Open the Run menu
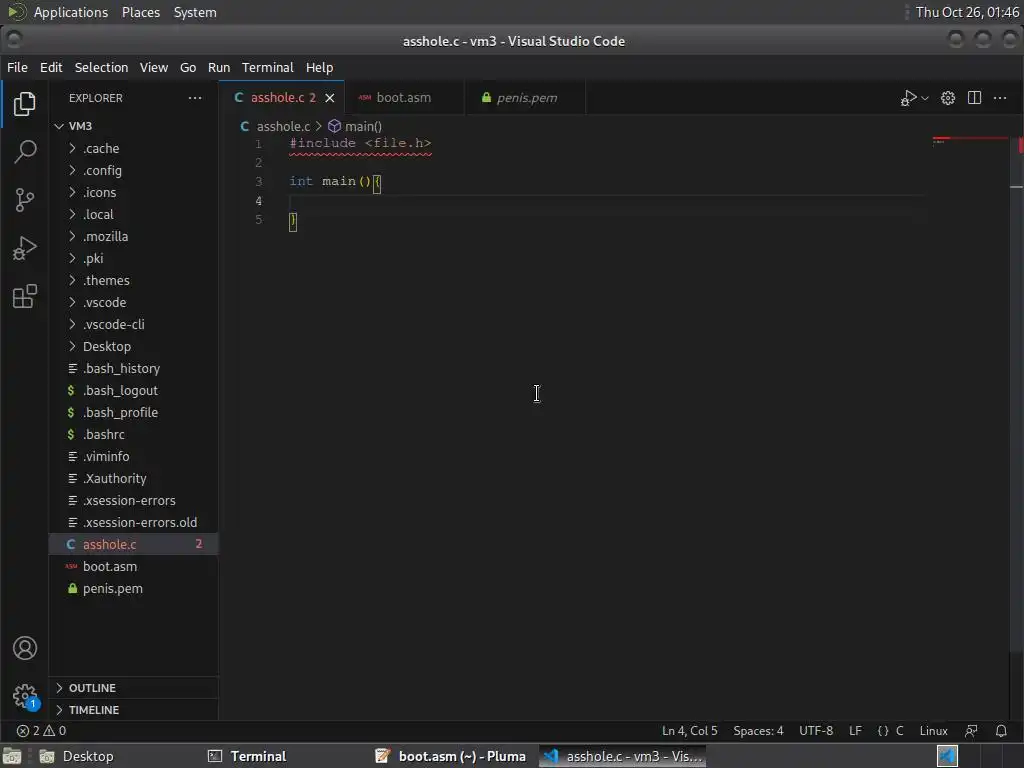This screenshot has height=768, width=1024. pyautogui.click(x=219, y=67)
